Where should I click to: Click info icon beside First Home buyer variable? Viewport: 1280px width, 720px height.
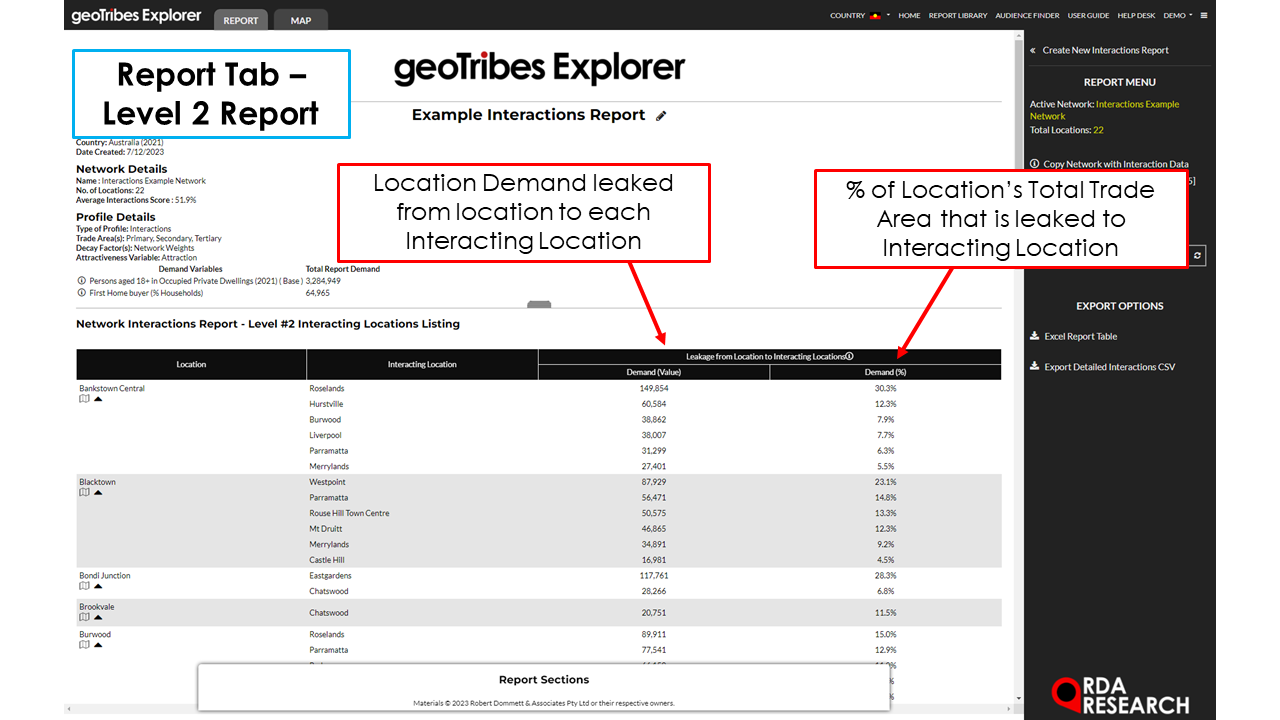coord(81,293)
